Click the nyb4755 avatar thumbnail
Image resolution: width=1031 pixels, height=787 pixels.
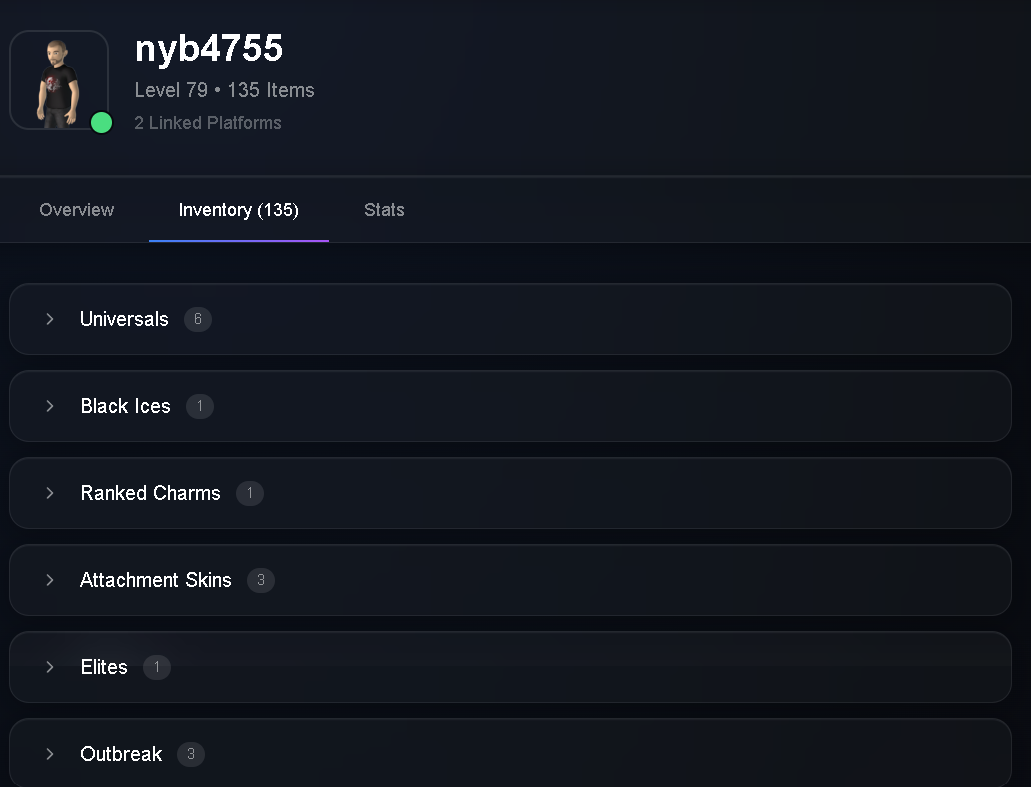pyautogui.click(x=59, y=80)
